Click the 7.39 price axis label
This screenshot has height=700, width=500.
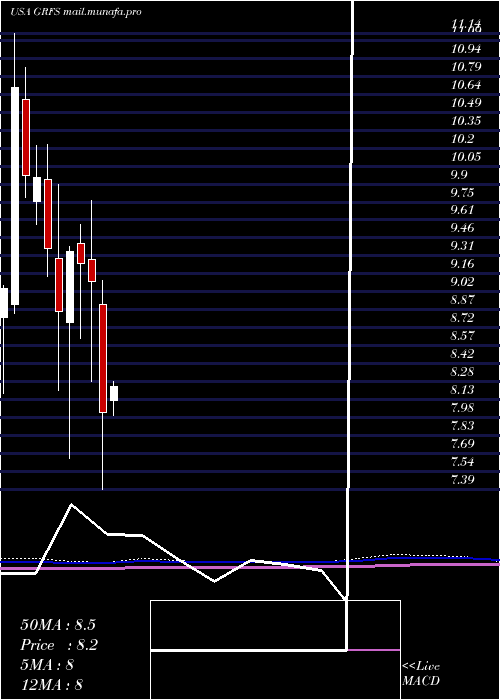coord(462,479)
